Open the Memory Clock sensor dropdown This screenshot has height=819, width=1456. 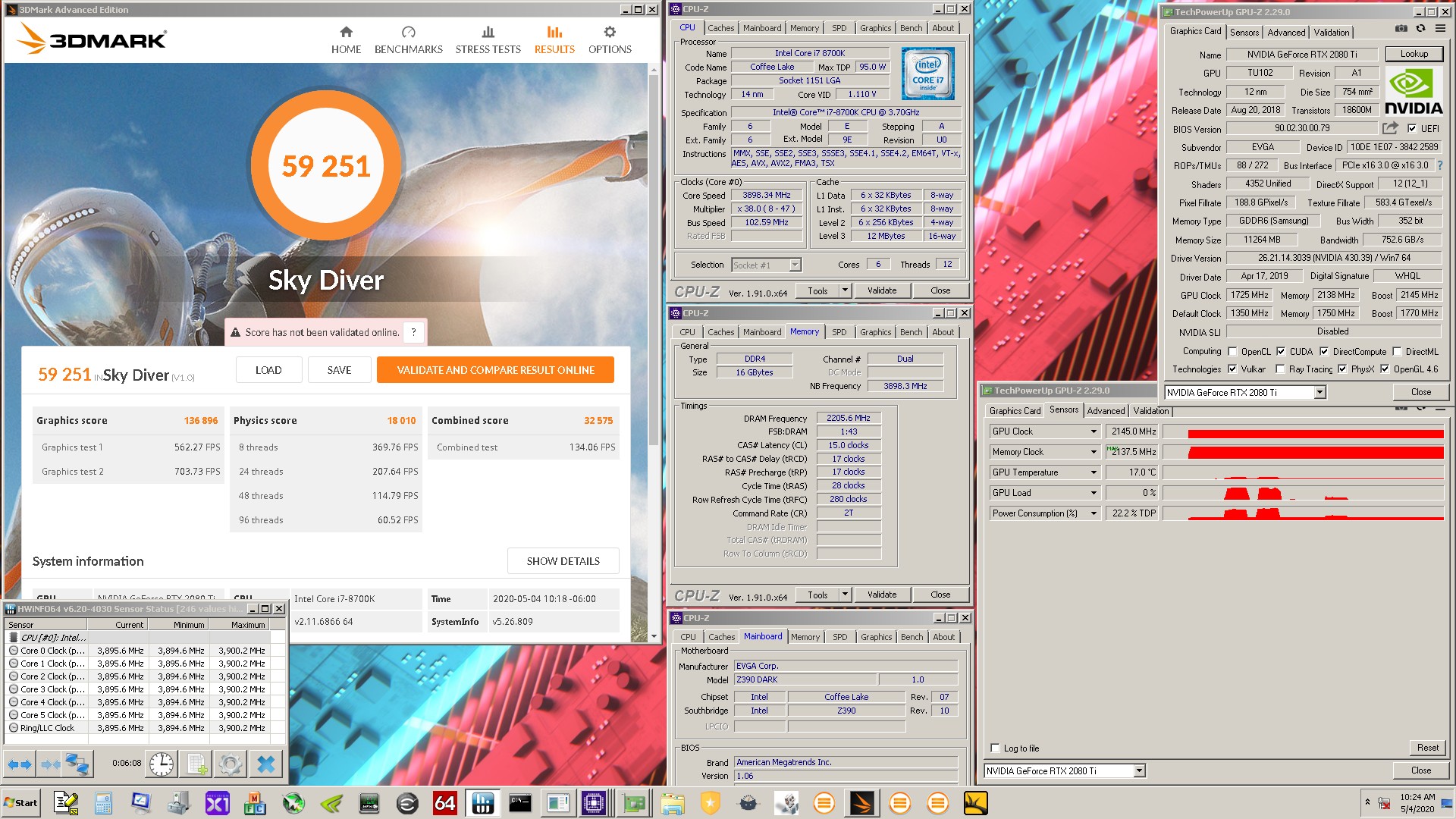pos(1094,452)
